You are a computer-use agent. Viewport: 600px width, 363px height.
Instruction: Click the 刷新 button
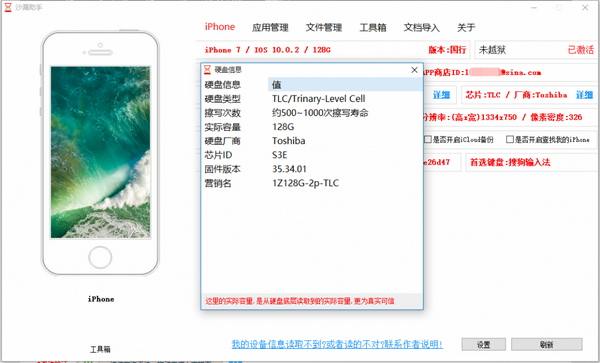(547, 344)
